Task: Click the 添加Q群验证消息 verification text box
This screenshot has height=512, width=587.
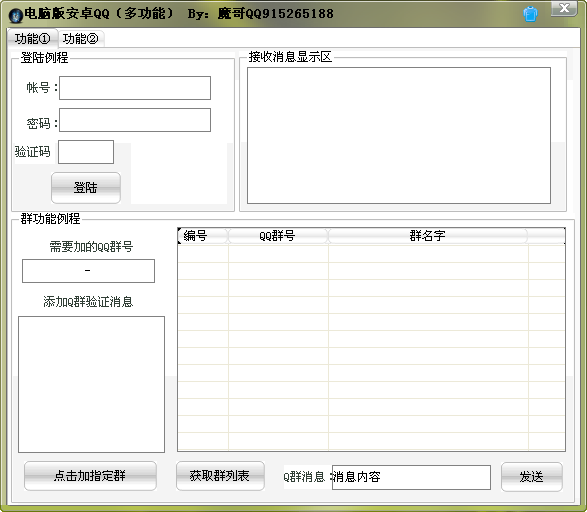Action: coord(91,384)
